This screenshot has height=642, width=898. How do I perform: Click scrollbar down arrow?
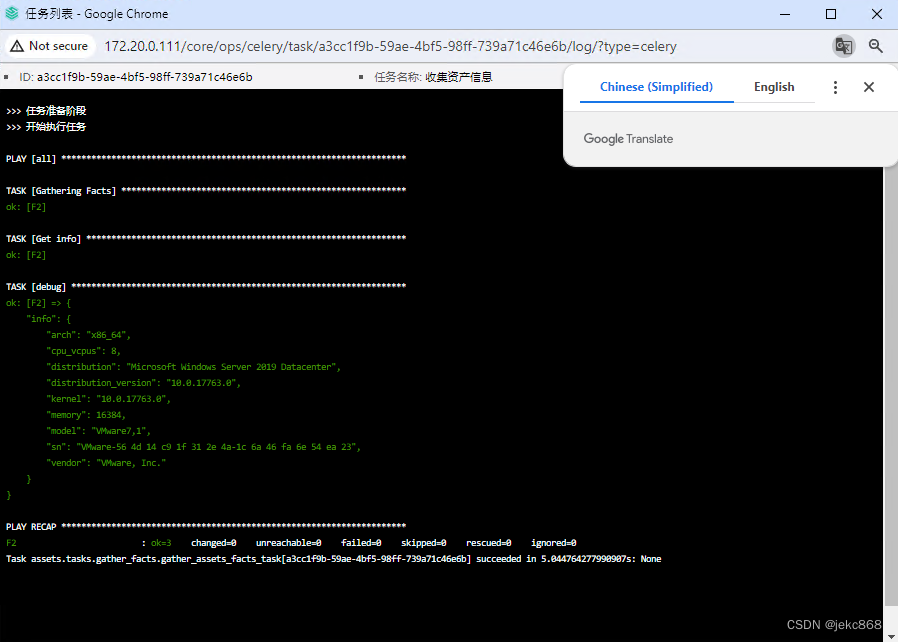[891, 636]
